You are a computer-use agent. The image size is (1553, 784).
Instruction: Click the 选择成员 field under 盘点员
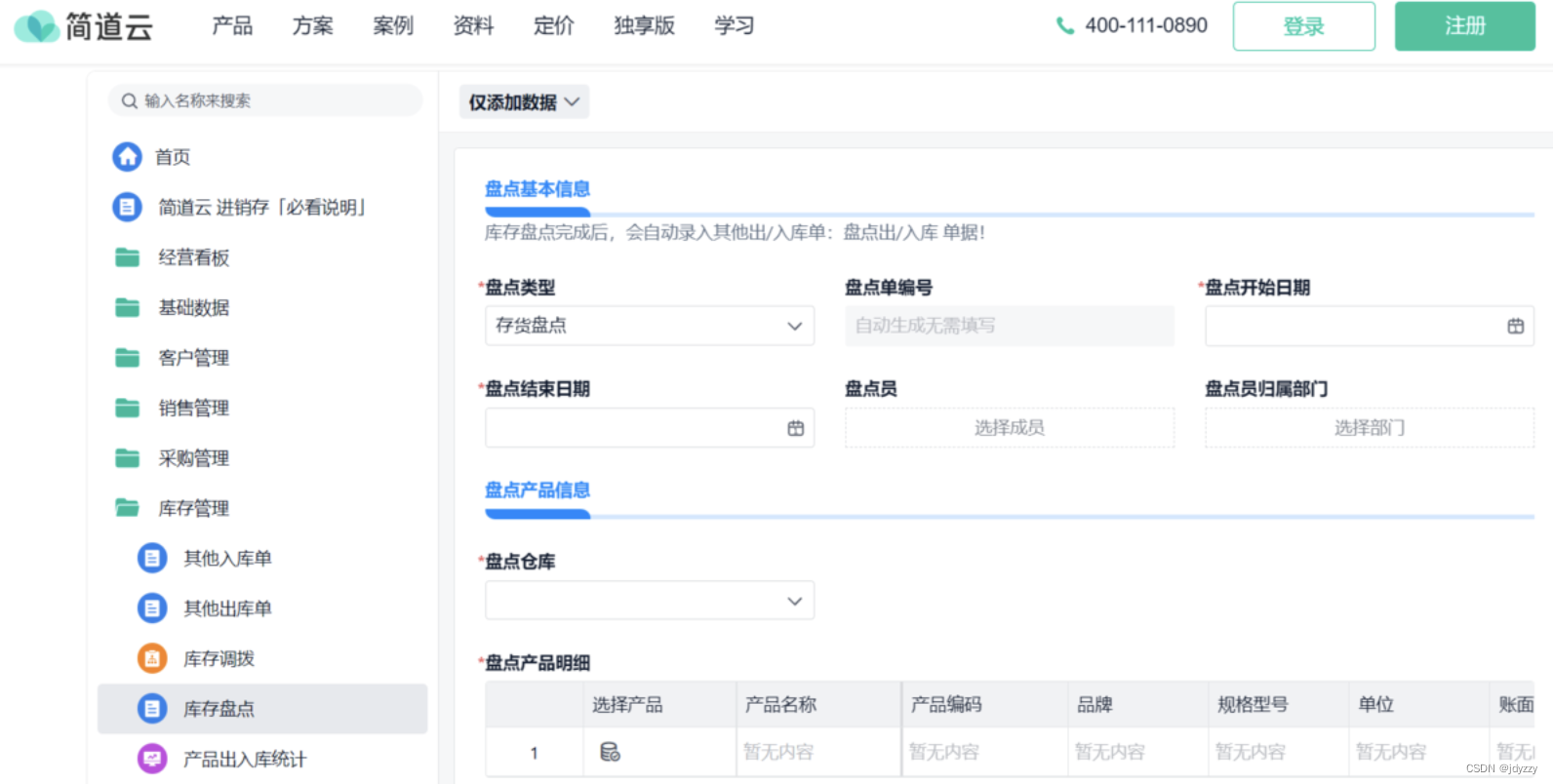click(1009, 428)
